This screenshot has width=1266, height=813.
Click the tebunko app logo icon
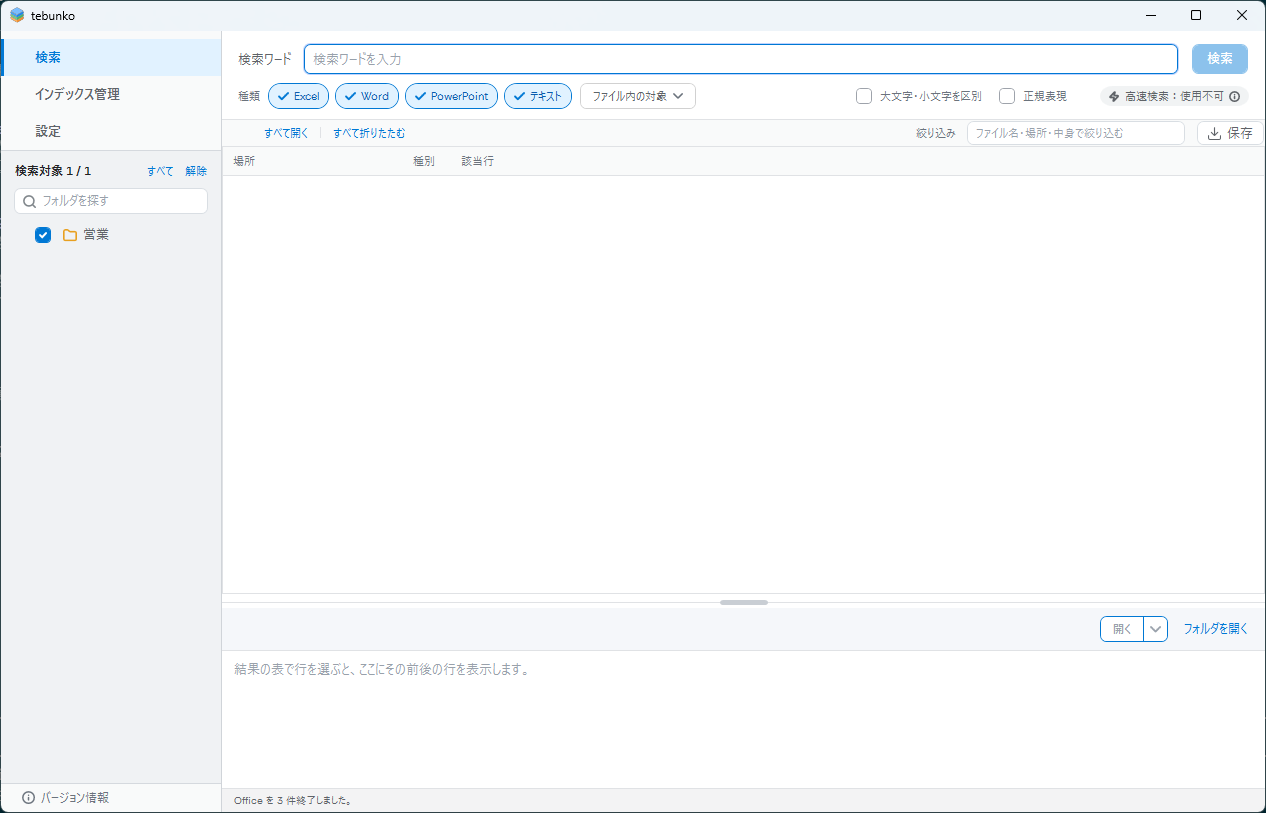(x=17, y=15)
